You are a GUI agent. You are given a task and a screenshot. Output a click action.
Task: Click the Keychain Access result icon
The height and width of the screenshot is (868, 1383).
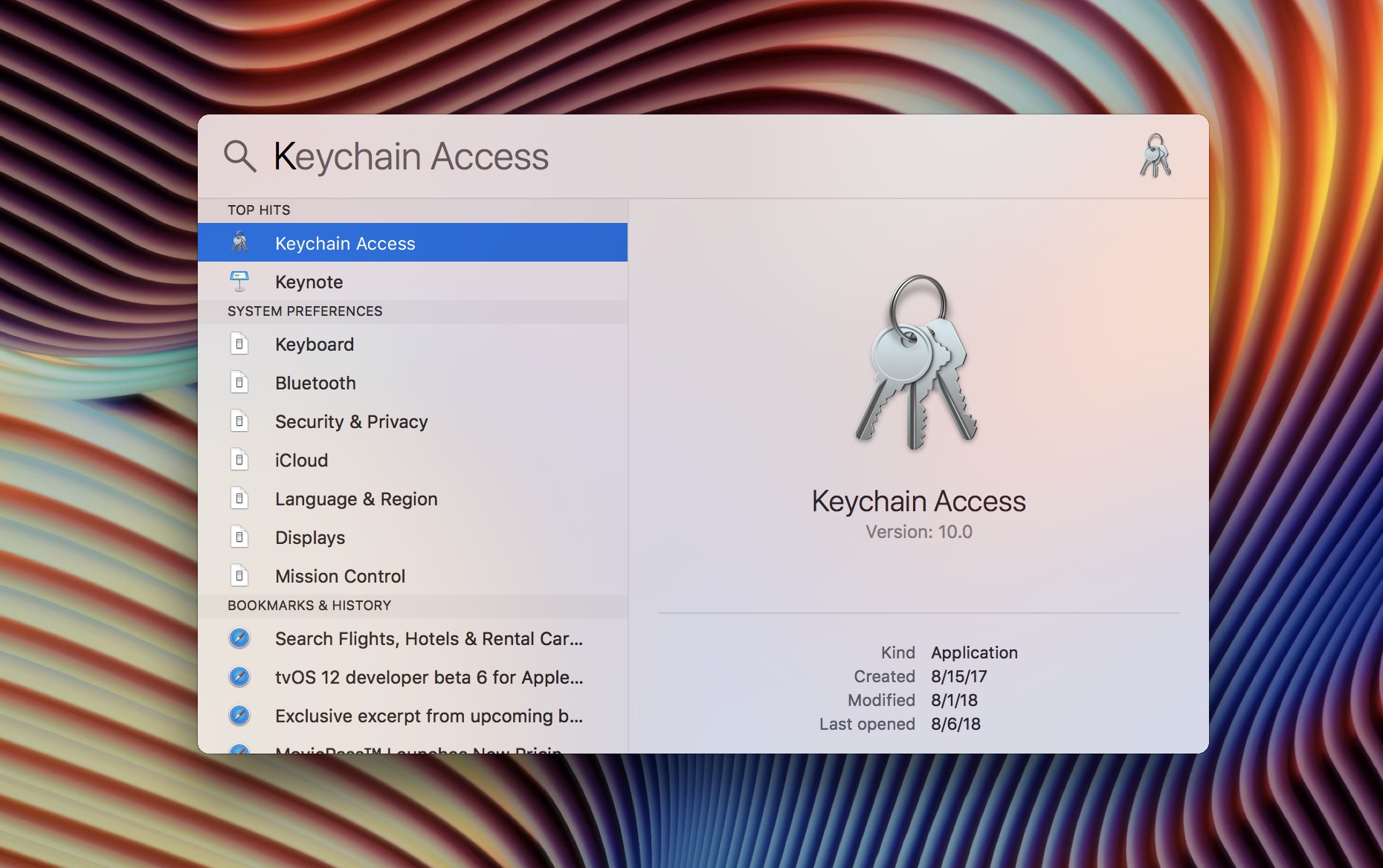pyautogui.click(x=239, y=243)
